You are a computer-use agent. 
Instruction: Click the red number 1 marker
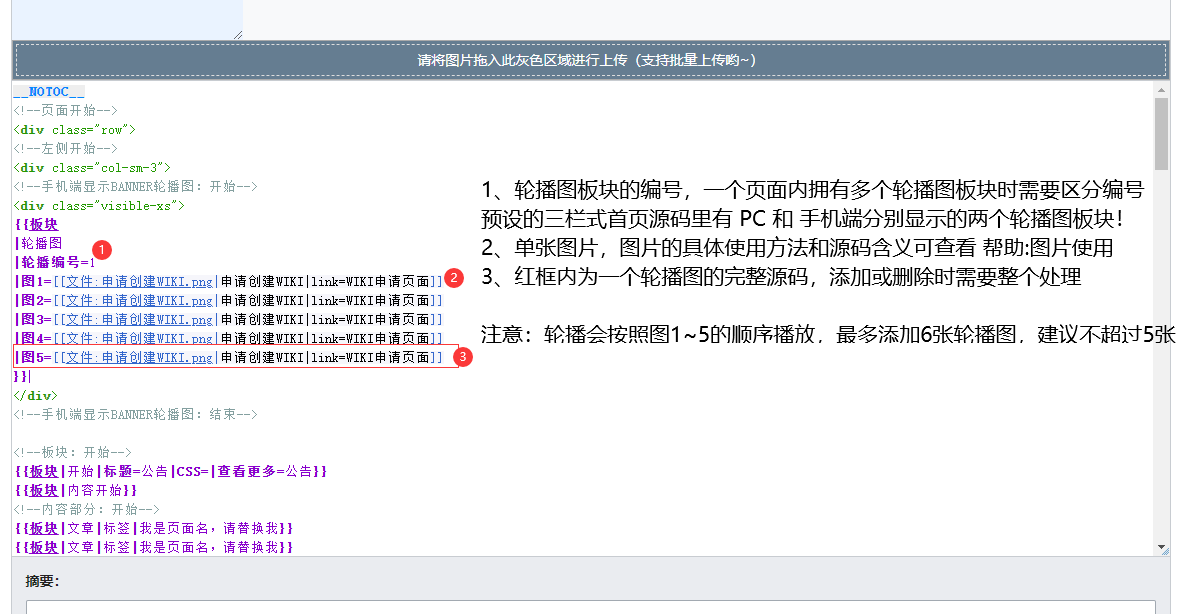(x=101, y=248)
